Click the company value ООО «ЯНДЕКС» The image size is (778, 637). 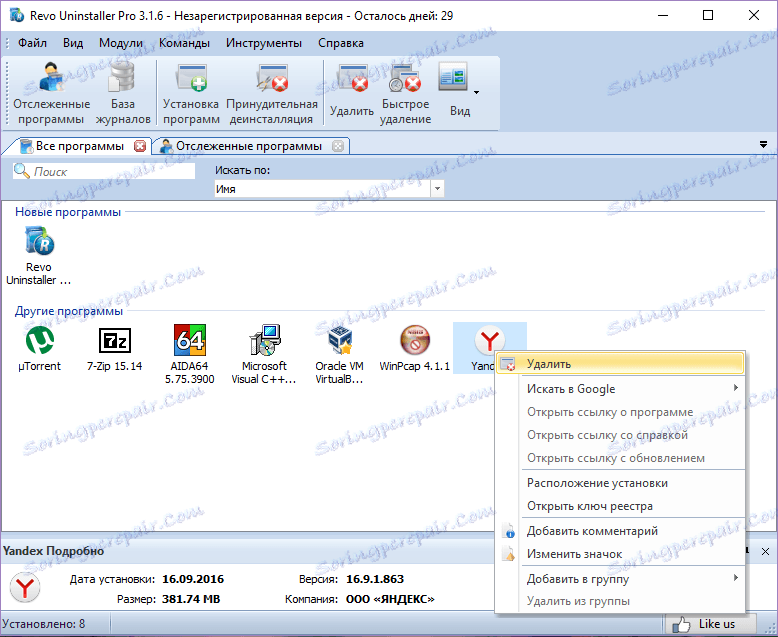[390, 599]
